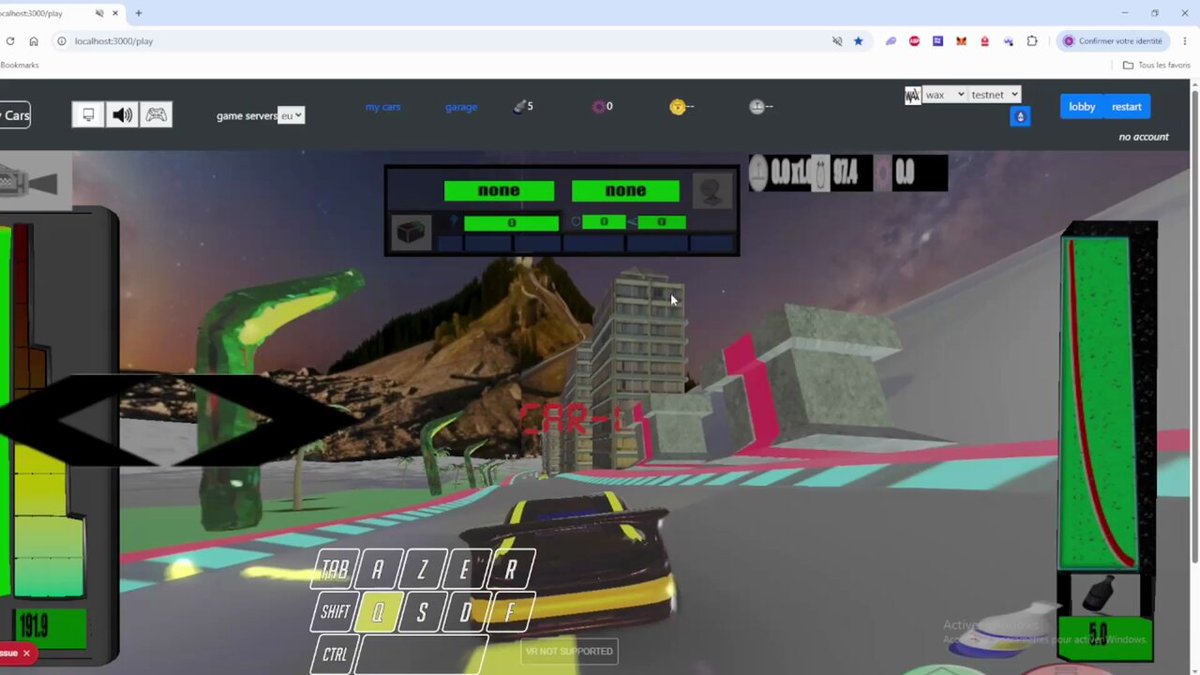Screen dimensions: 1200x675
Task: Click the monitor display icon button
Action: [x=88, y=115]
